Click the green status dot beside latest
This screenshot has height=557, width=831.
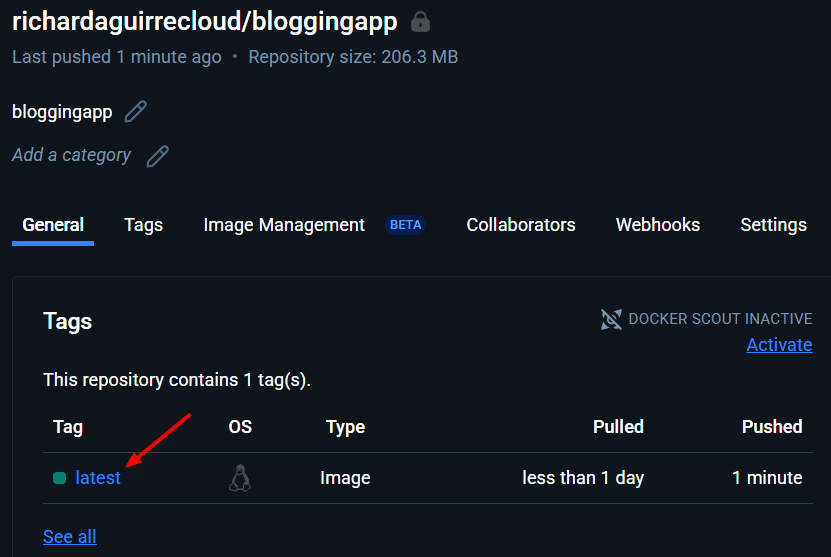[59, 478]
